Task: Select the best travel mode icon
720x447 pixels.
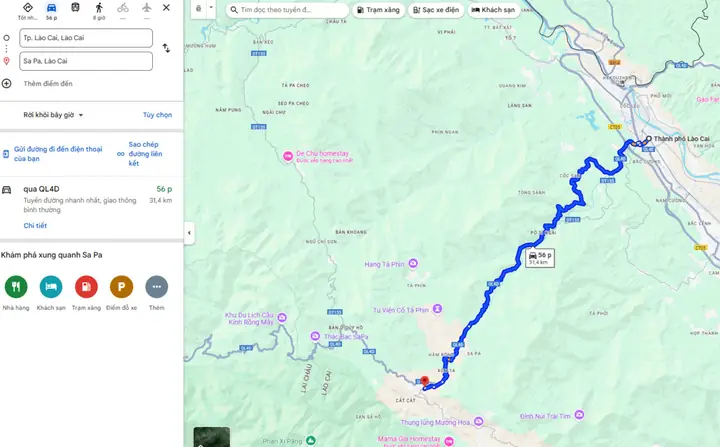Action: coord(28,8)
